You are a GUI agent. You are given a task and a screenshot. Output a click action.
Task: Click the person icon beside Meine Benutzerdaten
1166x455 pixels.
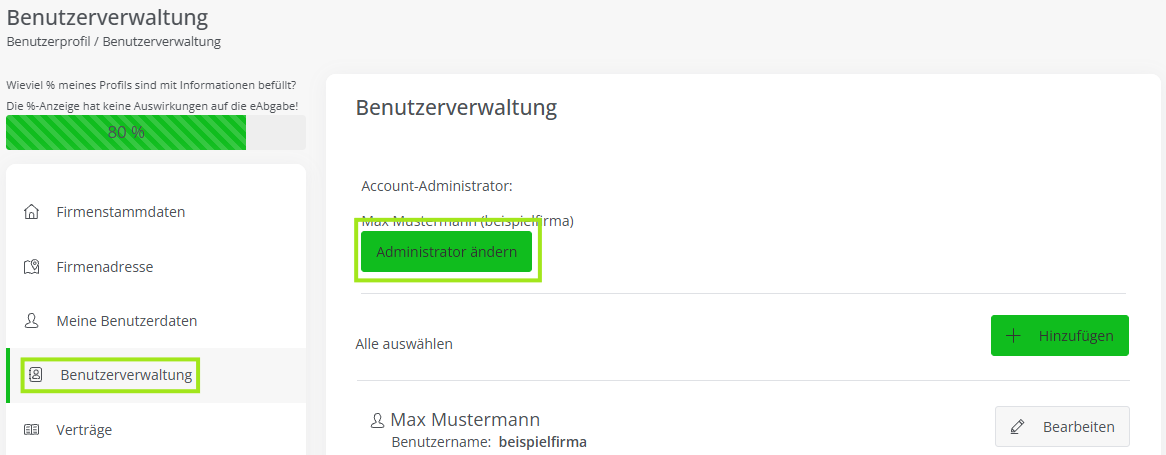[x=32, y=321]
